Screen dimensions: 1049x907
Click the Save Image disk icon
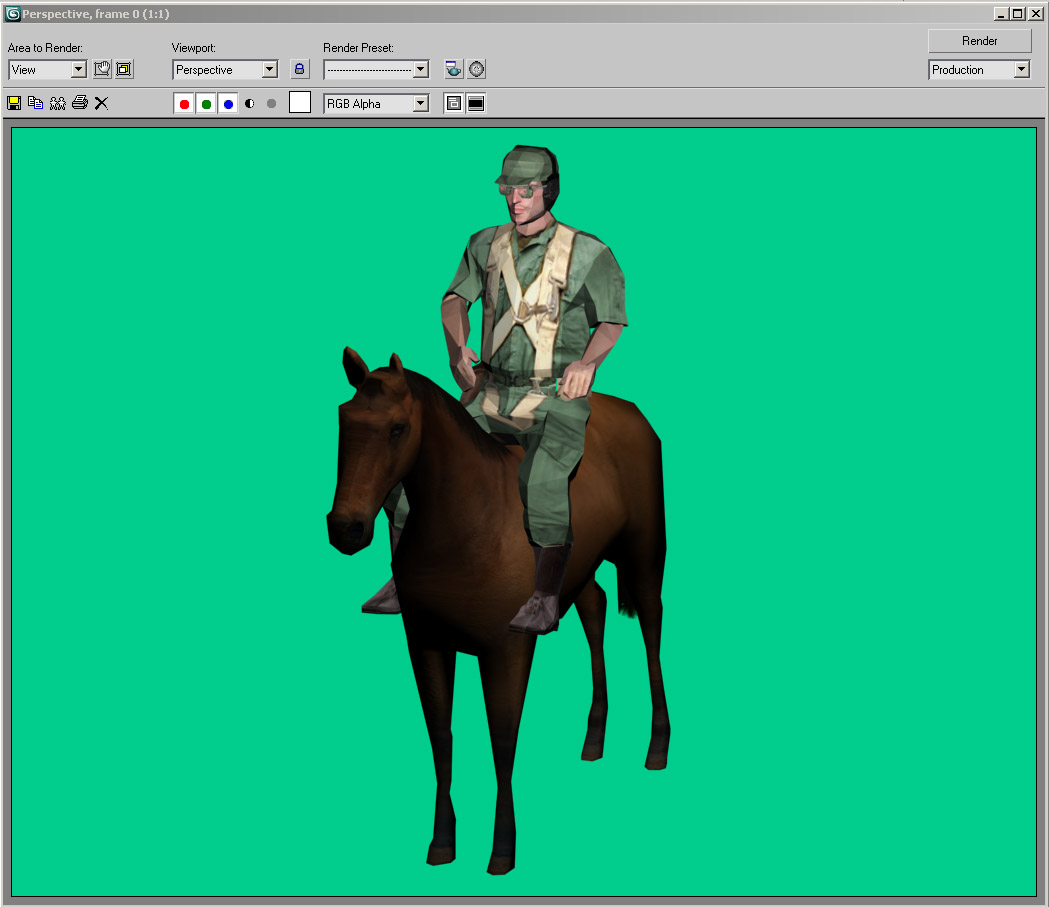pyautogui.click(x=14, y=103)
